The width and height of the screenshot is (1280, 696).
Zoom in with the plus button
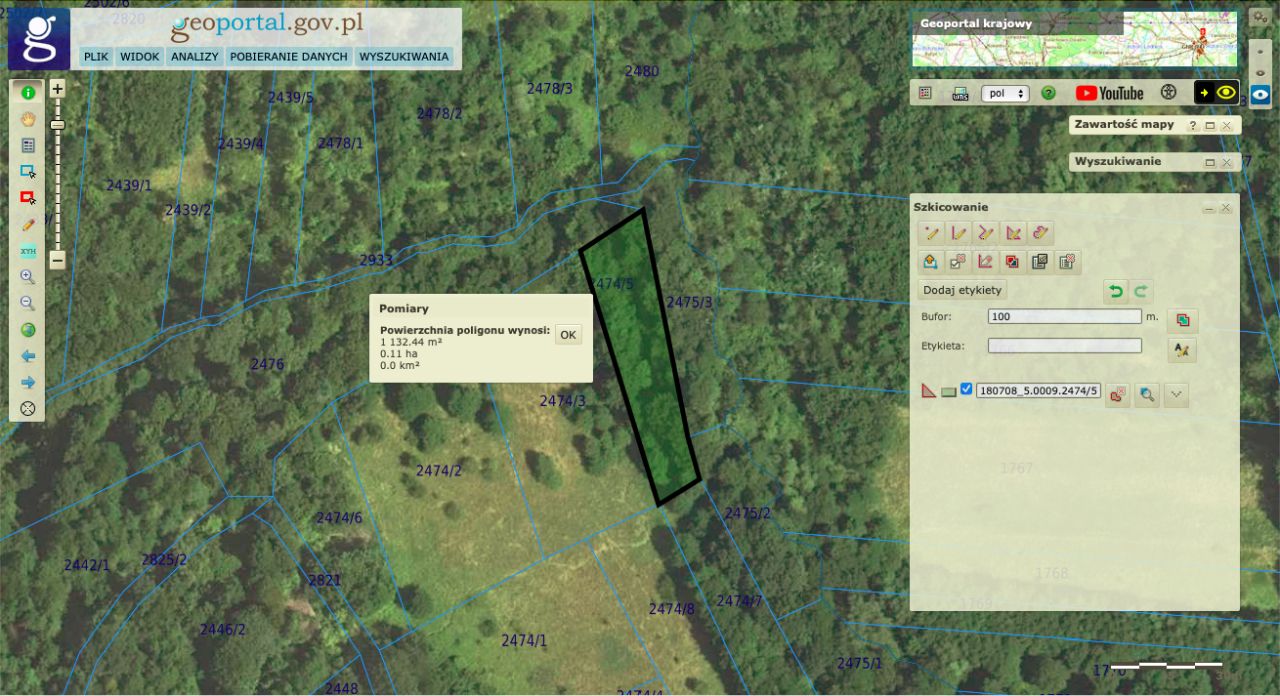[57, 89]
